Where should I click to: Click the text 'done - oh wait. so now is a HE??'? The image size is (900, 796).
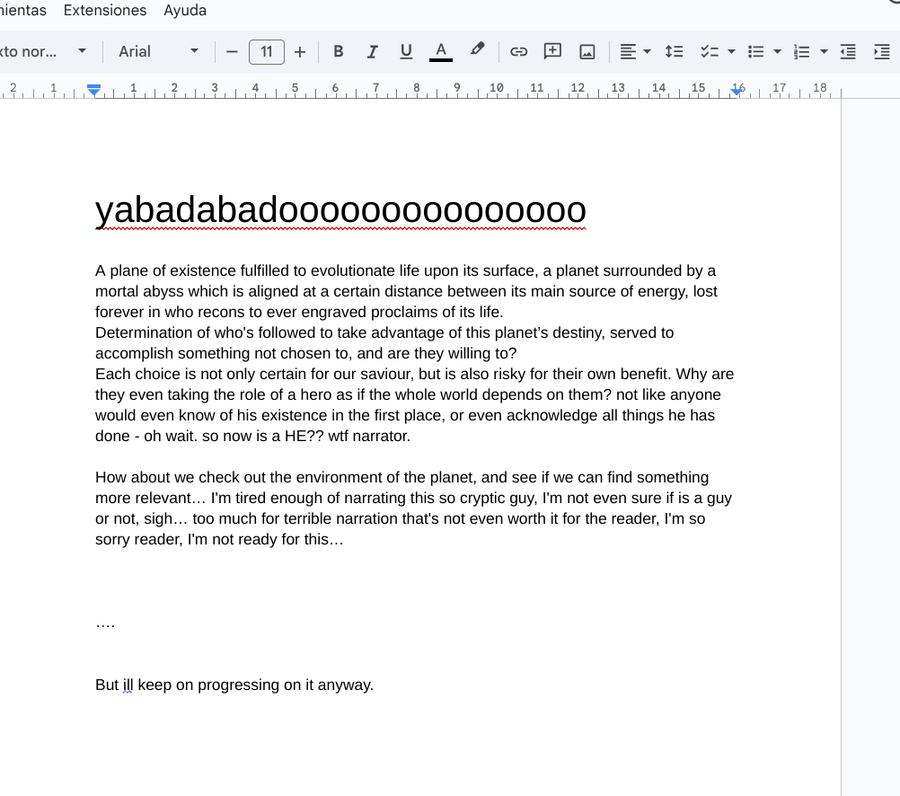[210, 436]
